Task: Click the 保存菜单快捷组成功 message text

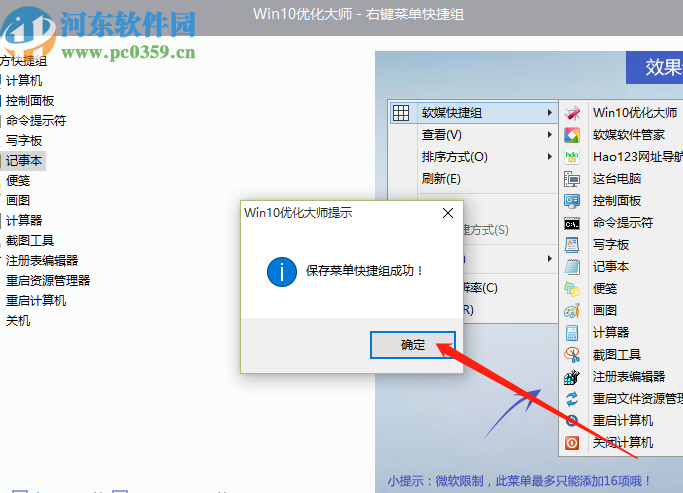Action: pos(364,271)
